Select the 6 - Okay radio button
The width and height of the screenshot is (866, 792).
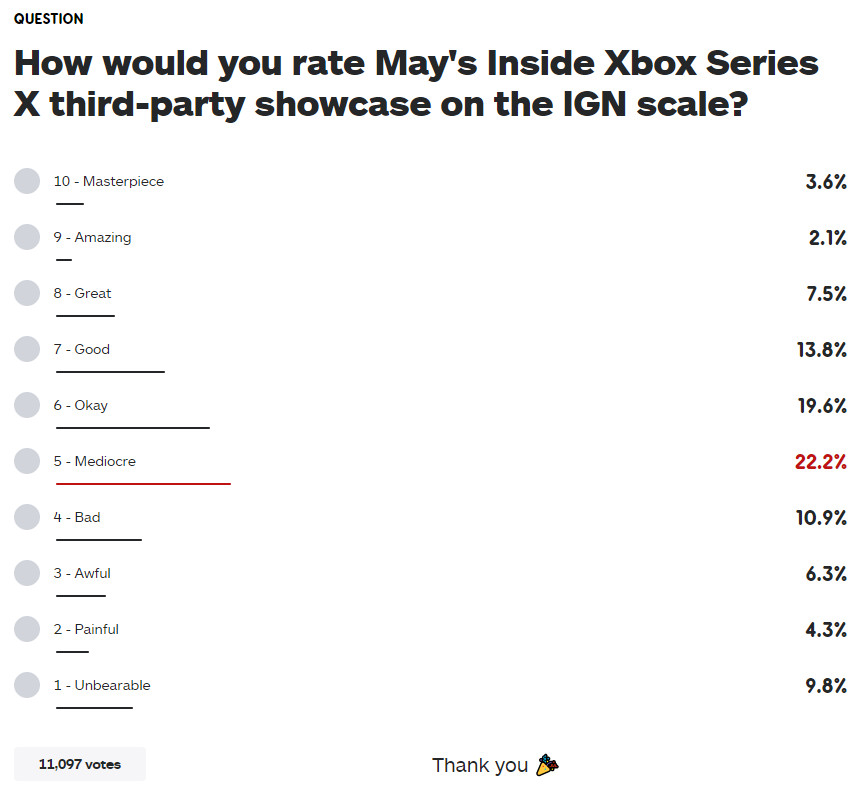(x=27, y=405)
